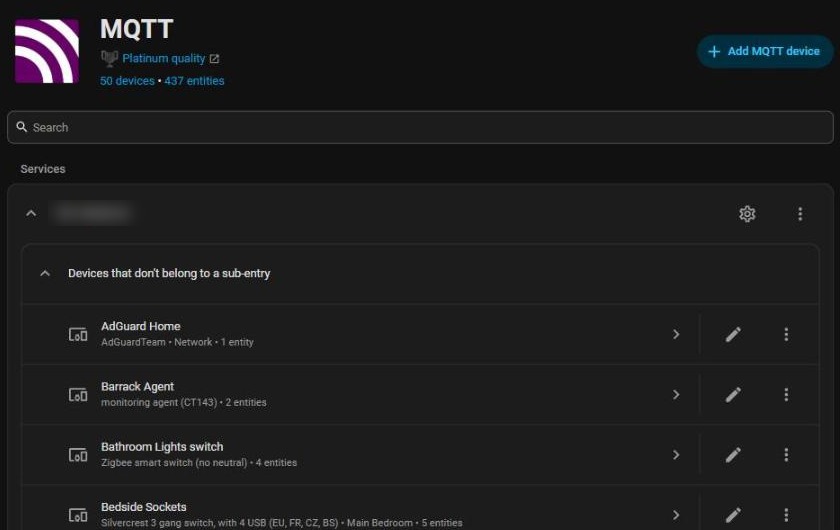The height and width of the screenshot is (530, 840).
Task: Click the Bathroom Lights switch device icon
Action: point(78,455)
